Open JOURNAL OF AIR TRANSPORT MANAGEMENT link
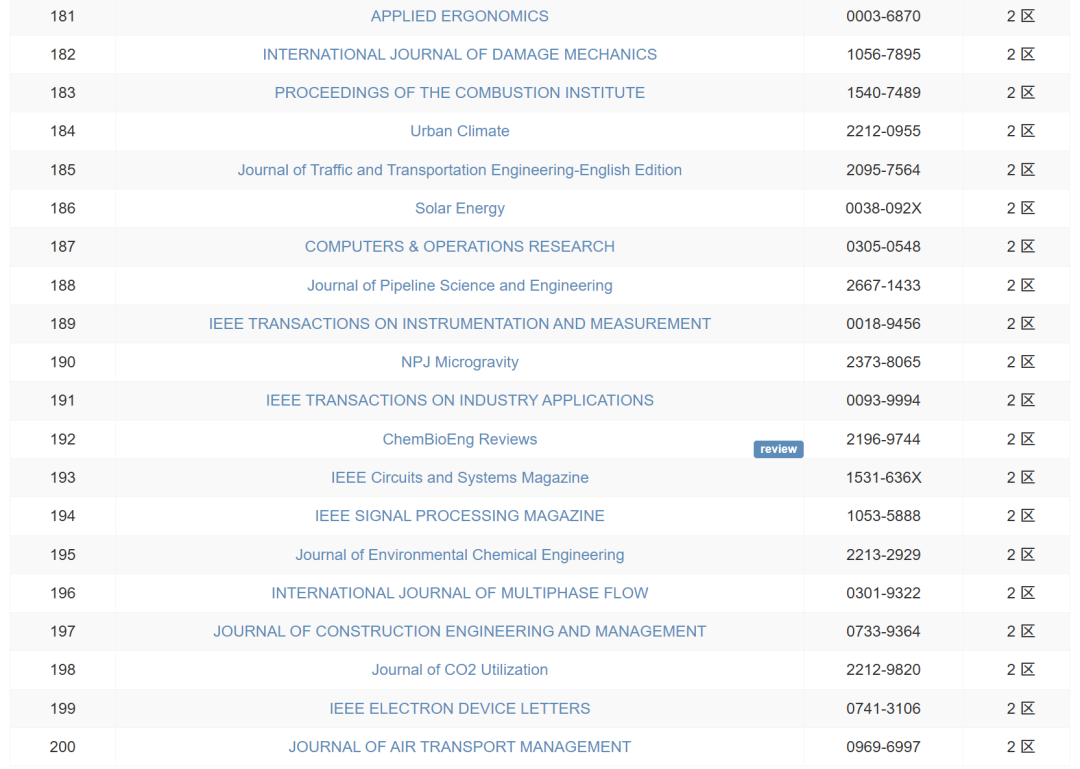The width and height of the screenshot is (1080, 769). (x=459, y=747)
